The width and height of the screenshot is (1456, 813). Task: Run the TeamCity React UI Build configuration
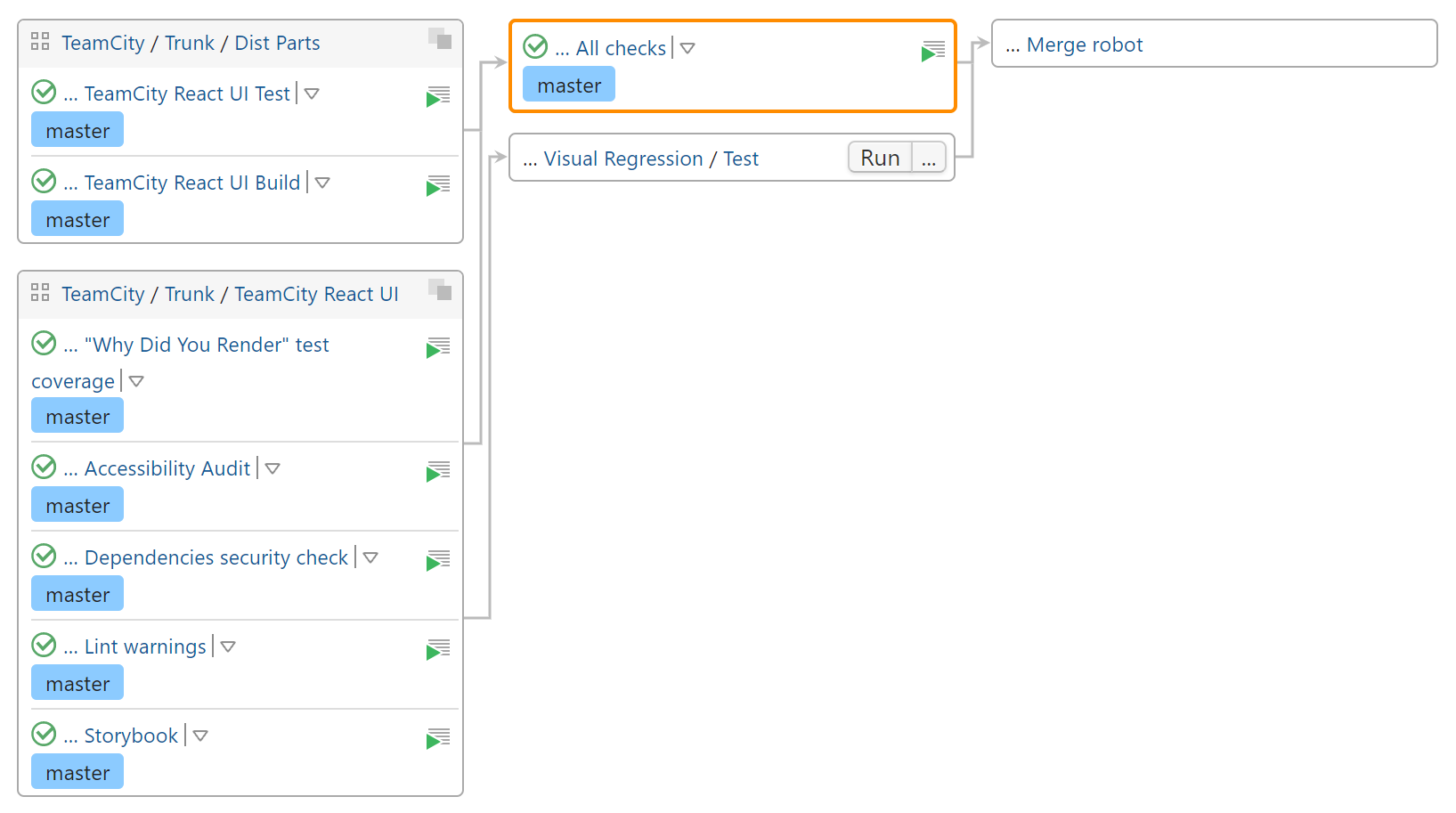tap(438, 184)
